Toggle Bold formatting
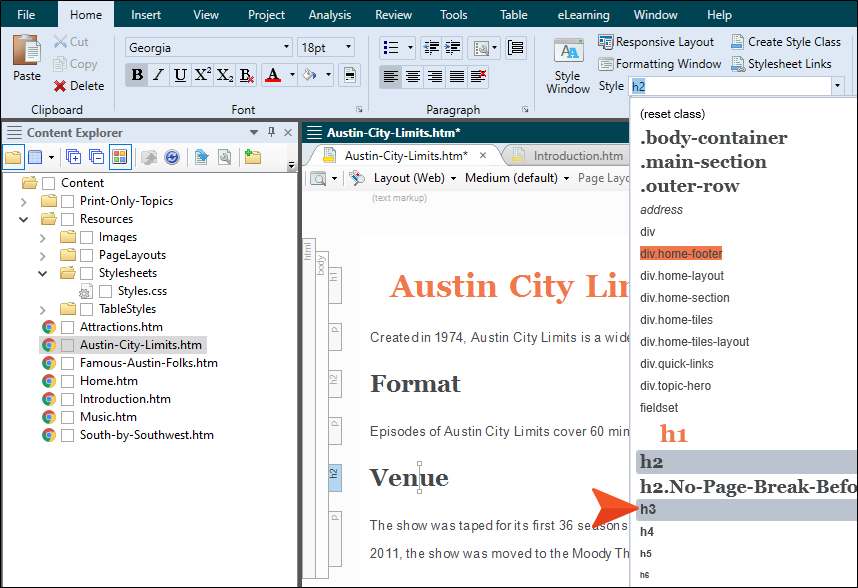 [137, 75]
